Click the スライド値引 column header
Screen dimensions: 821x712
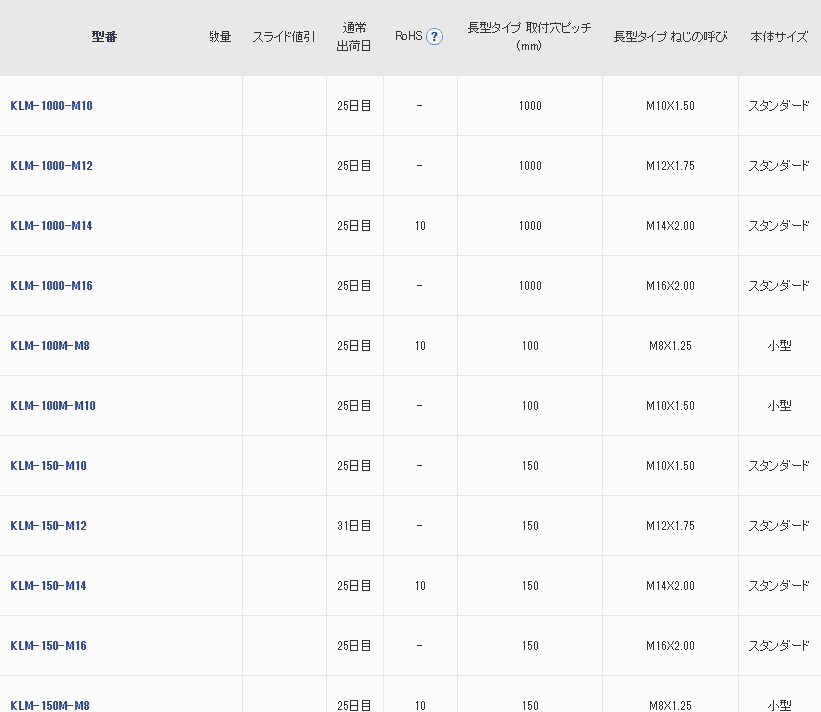tap(283, 37)
